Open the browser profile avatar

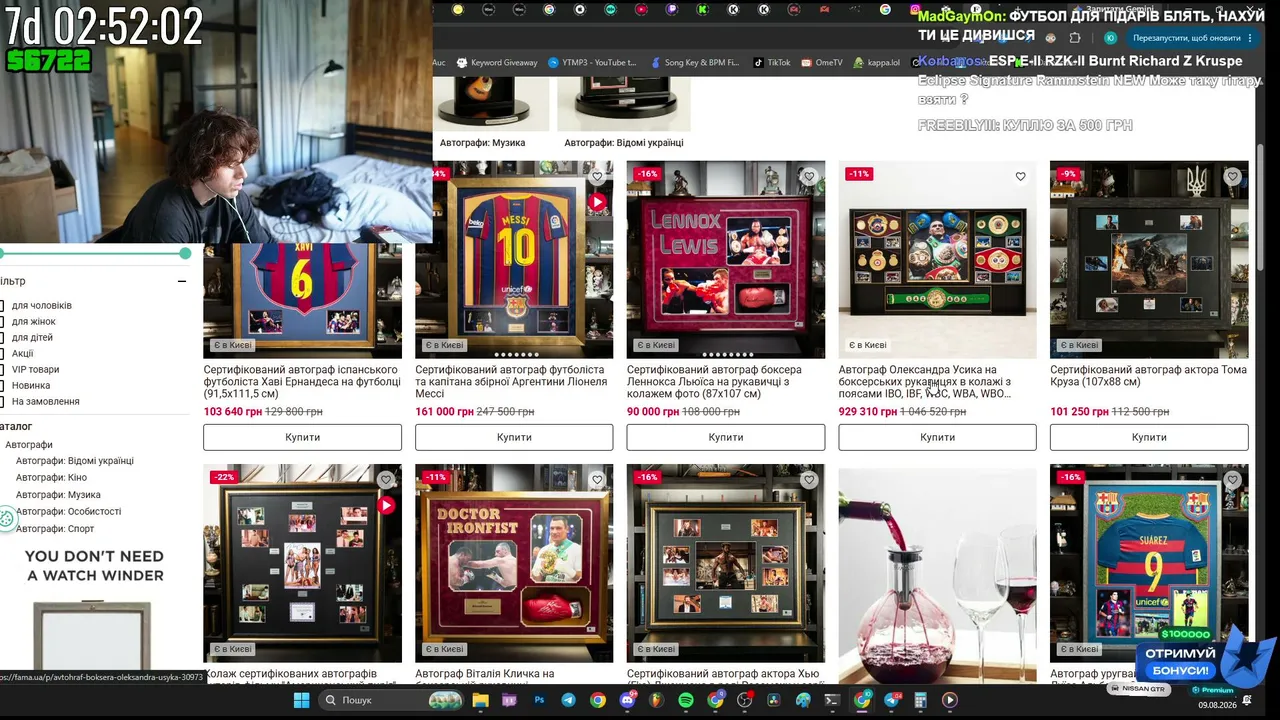pyautogui.click(x=1111, y=38)
